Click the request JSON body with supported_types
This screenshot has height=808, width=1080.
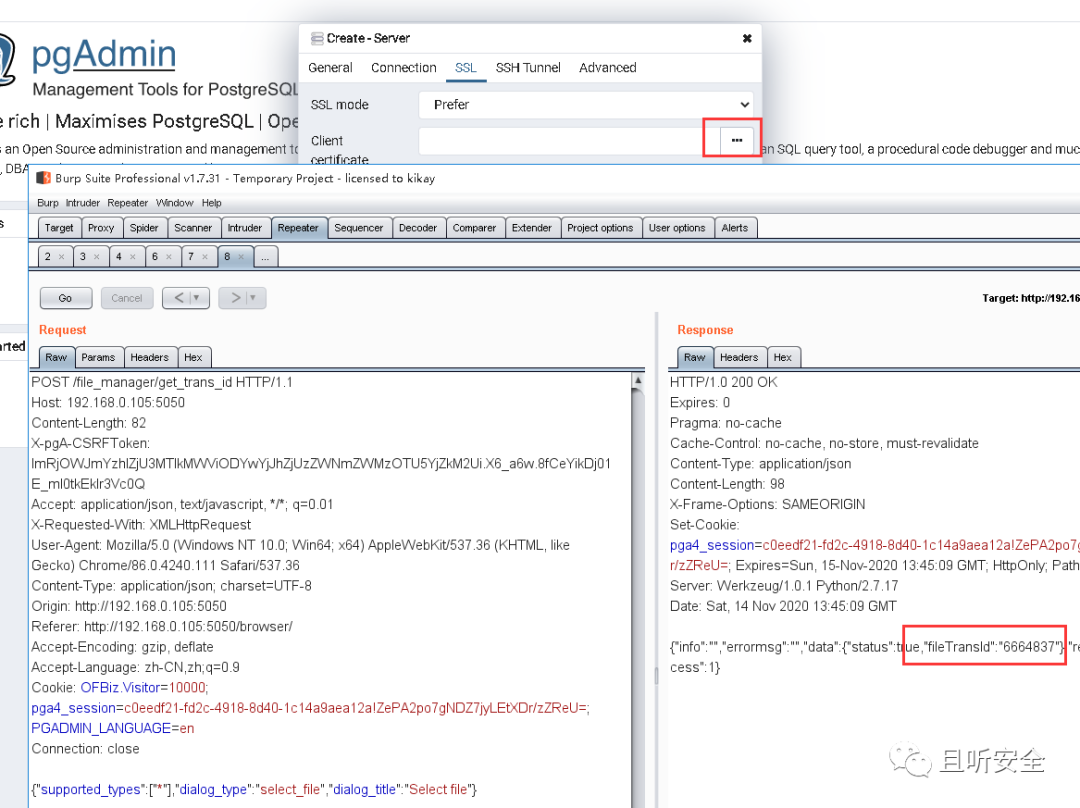254,789
